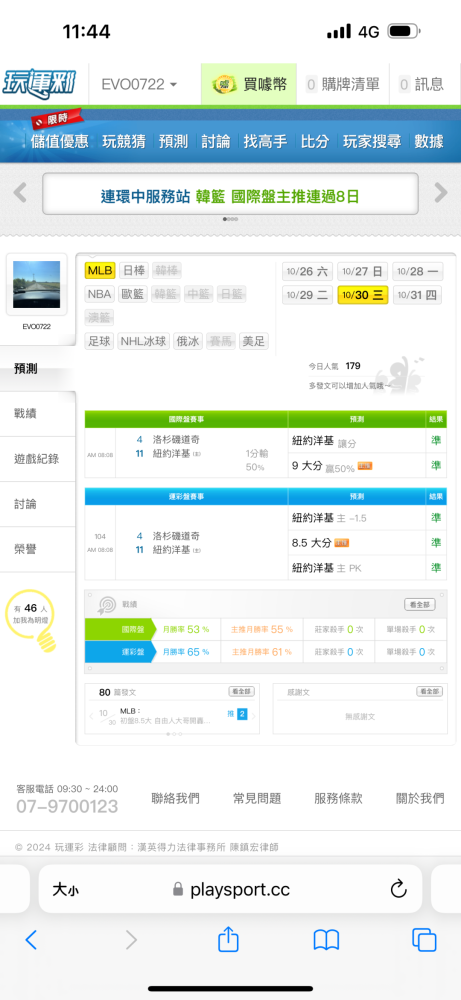Switch to 戰績 sidebar tab
This screenshot has width=461, height=1000.
click(x=38, y=414)
